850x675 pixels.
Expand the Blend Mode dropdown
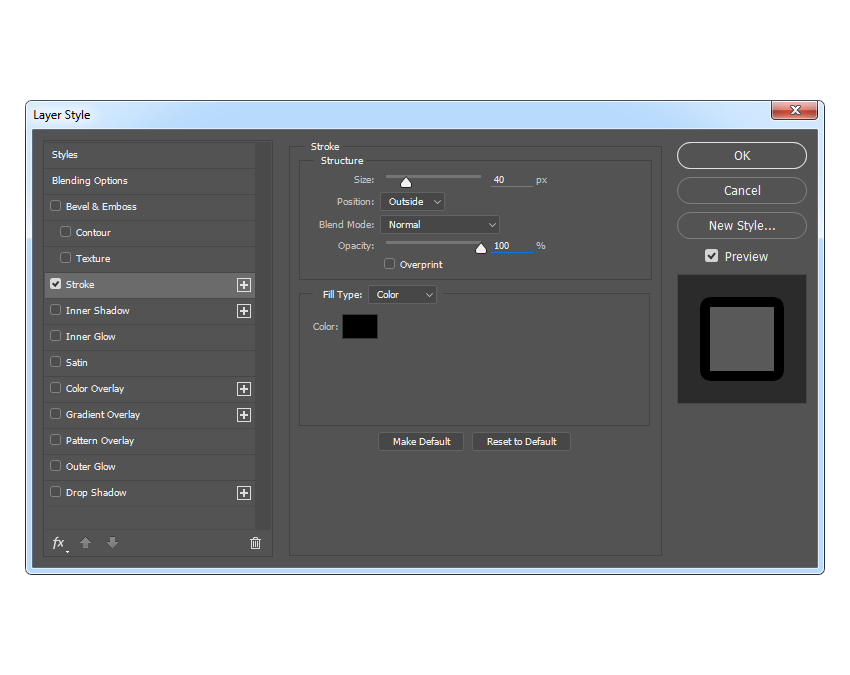click(x=439, y=225)
